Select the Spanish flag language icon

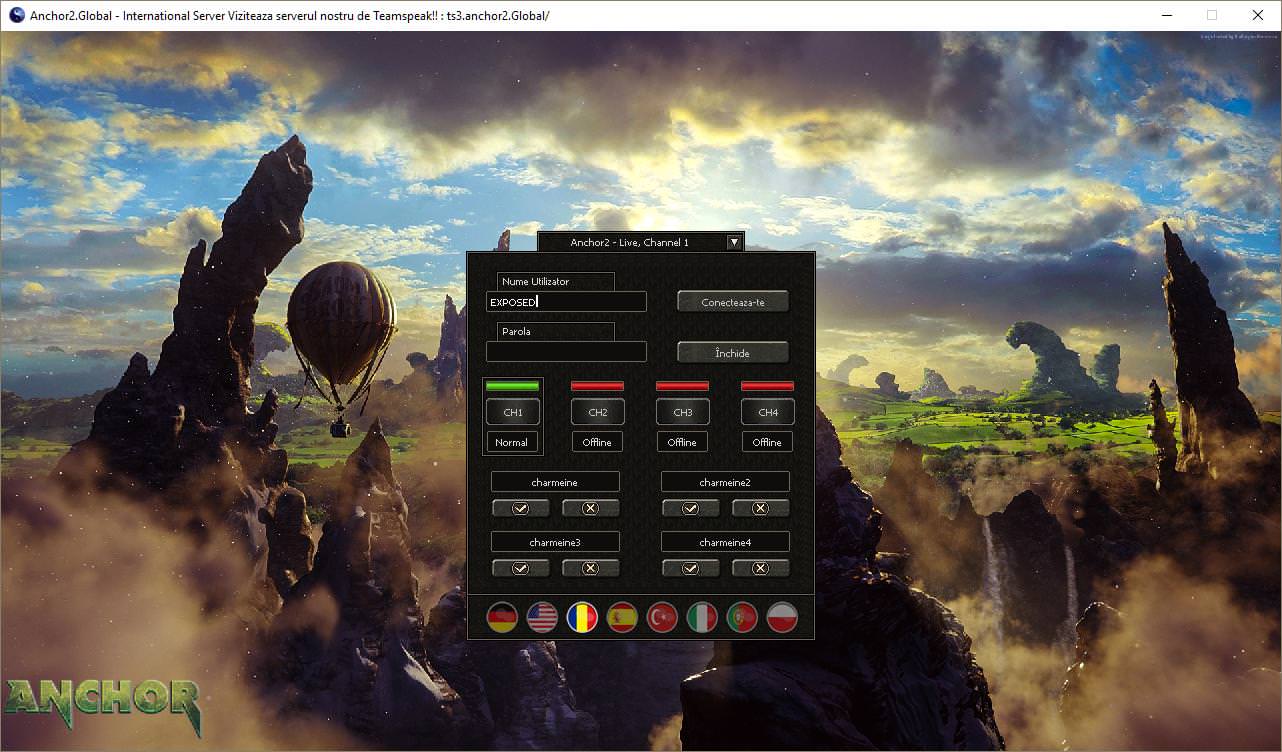621,617
